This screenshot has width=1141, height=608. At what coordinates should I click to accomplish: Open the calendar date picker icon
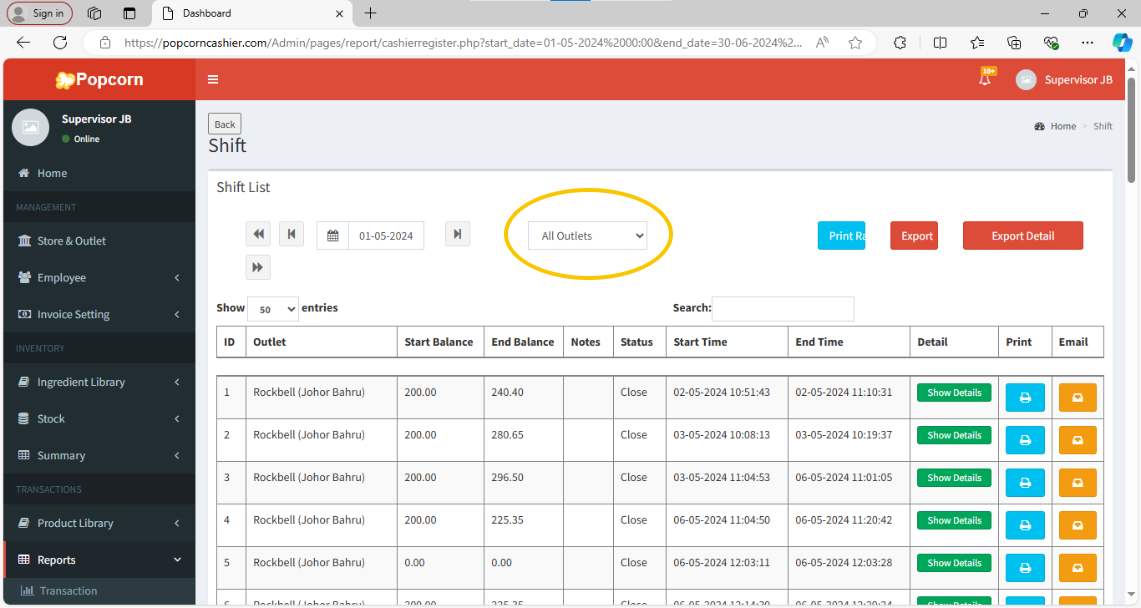pyautogui.click(x=333, y=236)
